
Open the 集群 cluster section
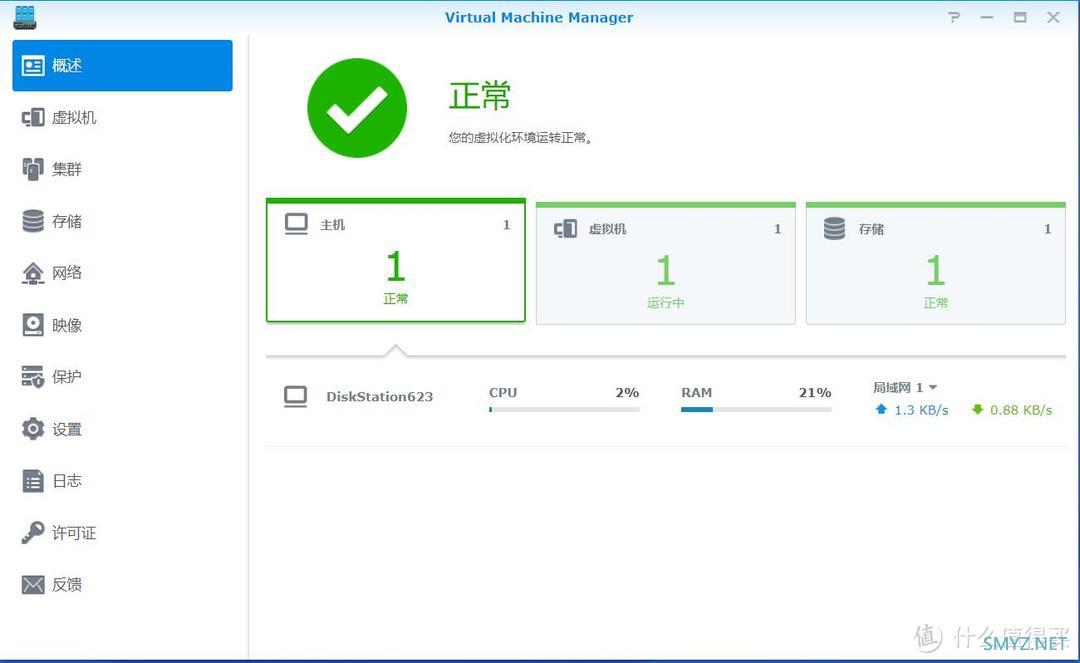122,169
